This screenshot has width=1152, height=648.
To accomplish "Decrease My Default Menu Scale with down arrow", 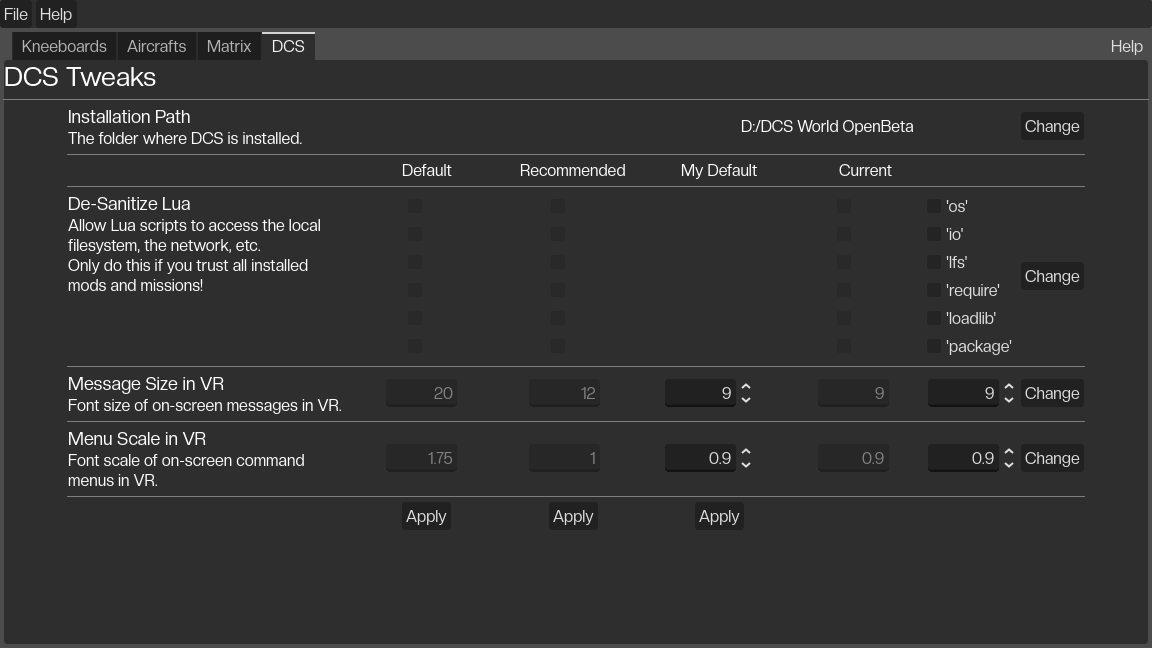I will click(746, 465).
